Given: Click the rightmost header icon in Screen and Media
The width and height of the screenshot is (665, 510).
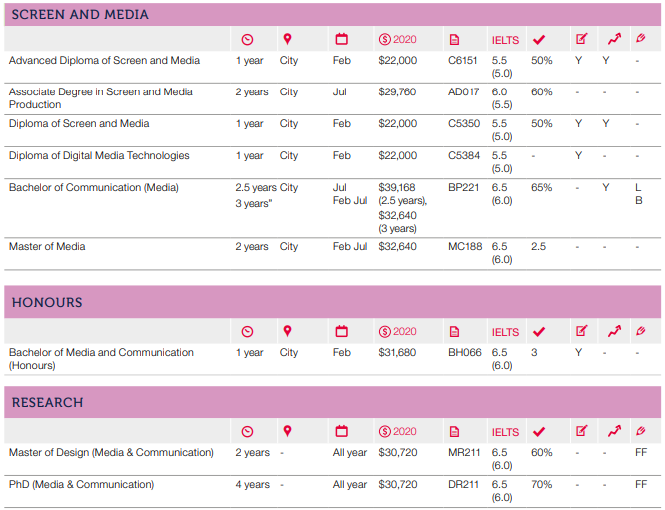Looking at the screenshot, I should 640,40.
